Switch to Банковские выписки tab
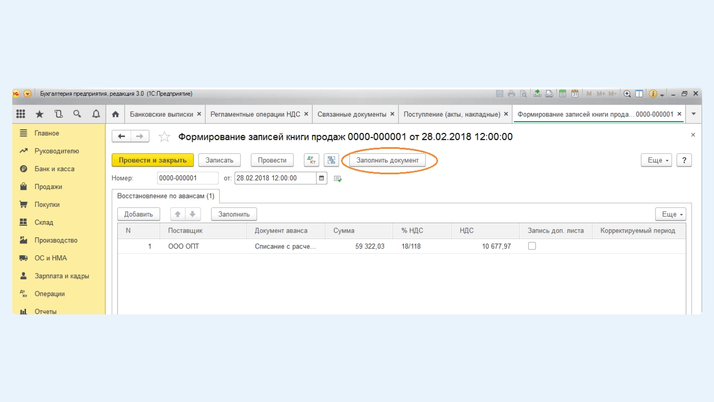The height and width of the screenshot is (402, 714). click(161, 114)
